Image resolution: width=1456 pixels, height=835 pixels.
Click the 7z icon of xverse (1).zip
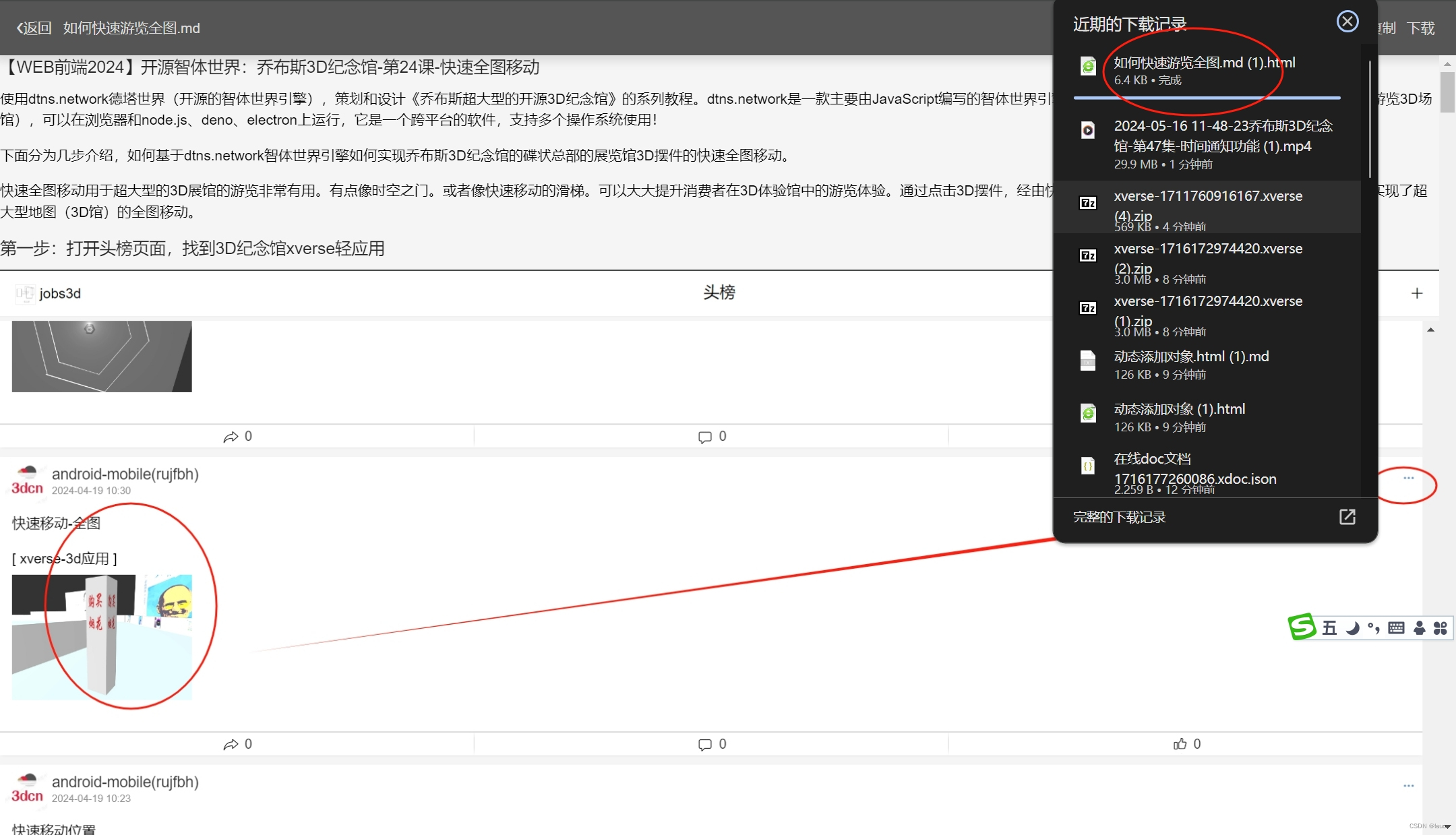point(1088,307)
